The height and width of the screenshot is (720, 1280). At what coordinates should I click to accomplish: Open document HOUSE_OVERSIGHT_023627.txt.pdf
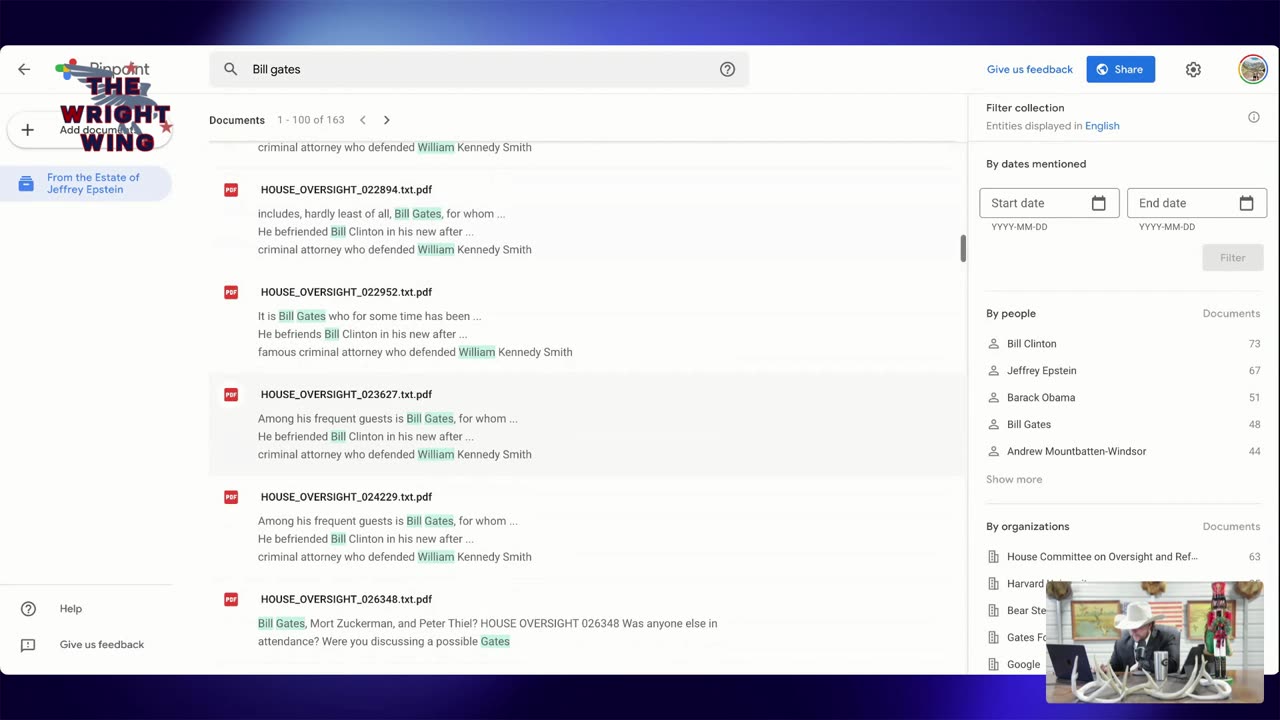pyautogui.click(x=346, y=394)
